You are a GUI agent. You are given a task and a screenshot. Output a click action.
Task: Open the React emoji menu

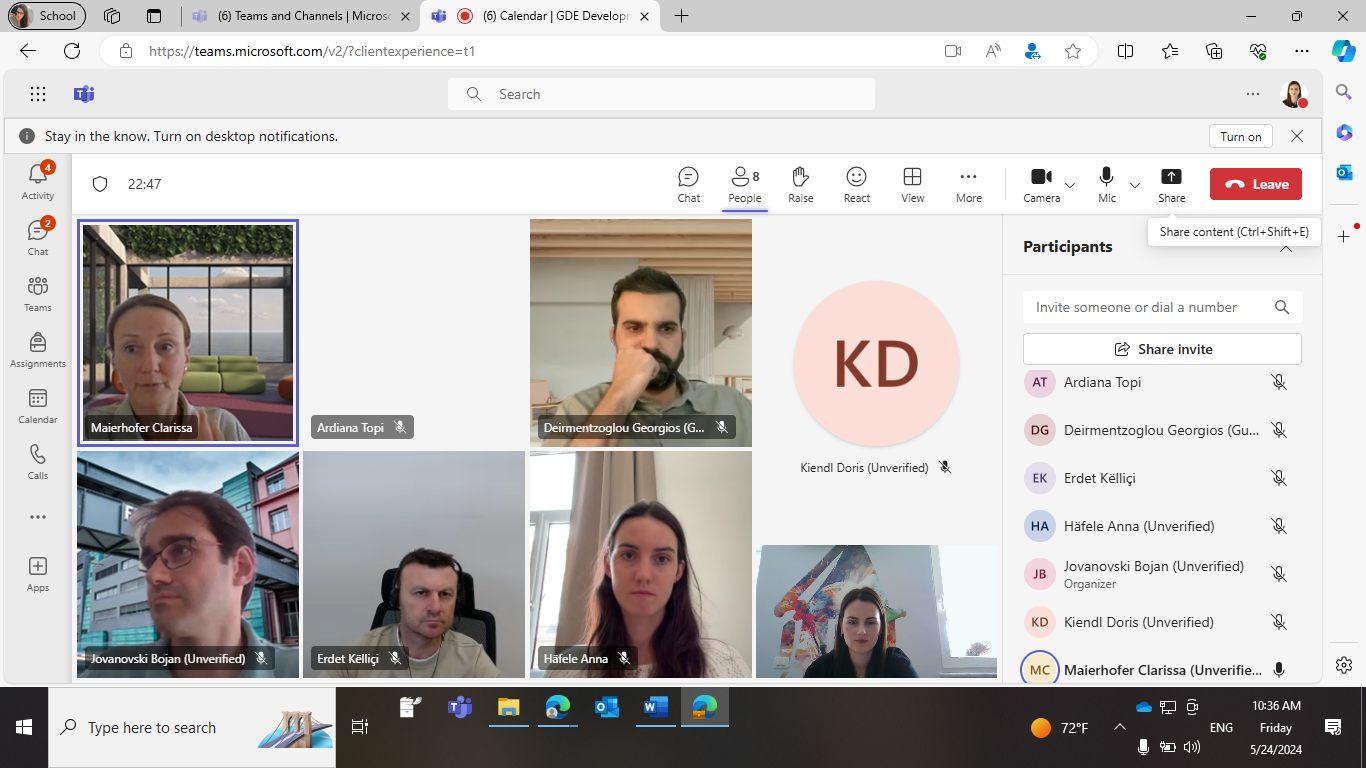856,184
